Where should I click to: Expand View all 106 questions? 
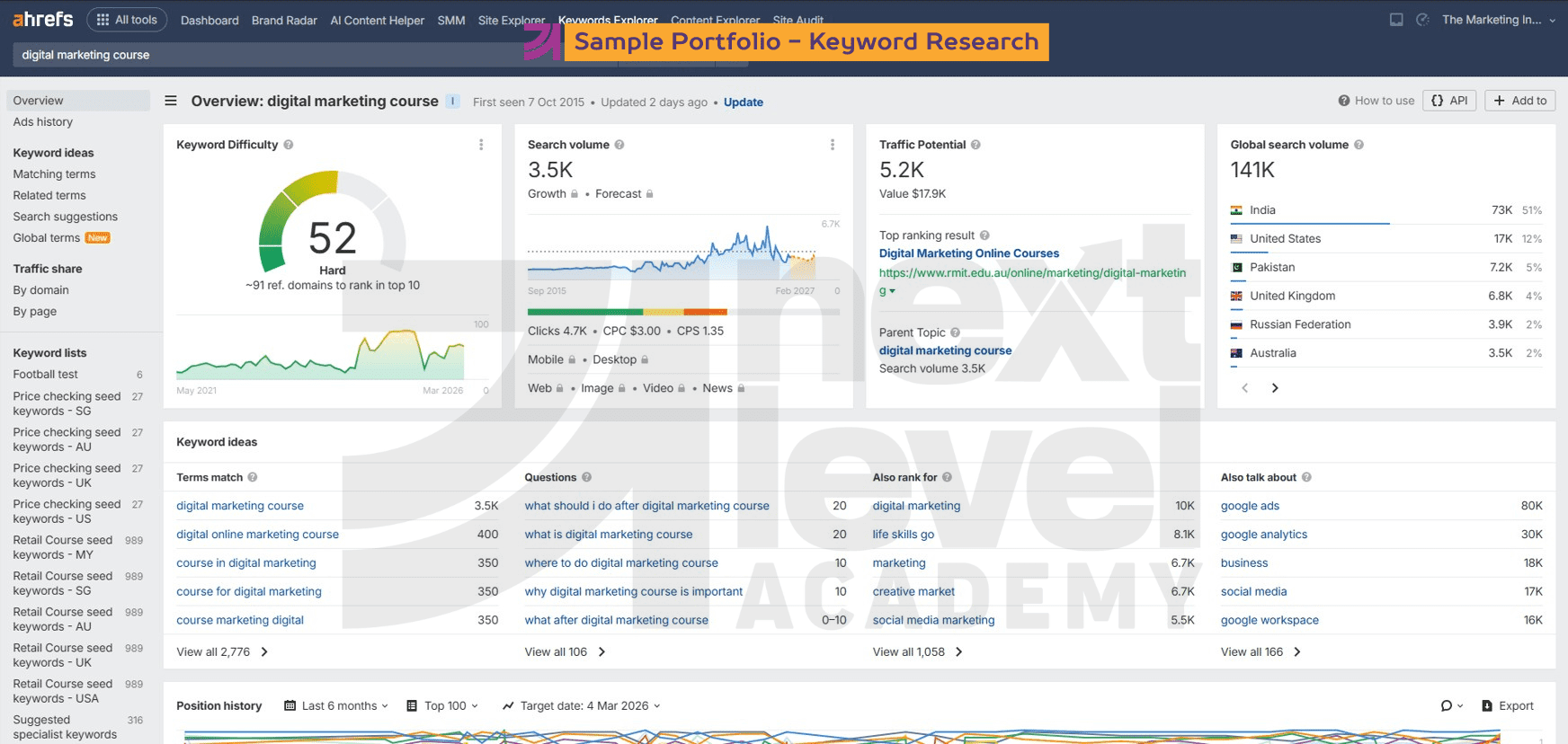point(565,652)
